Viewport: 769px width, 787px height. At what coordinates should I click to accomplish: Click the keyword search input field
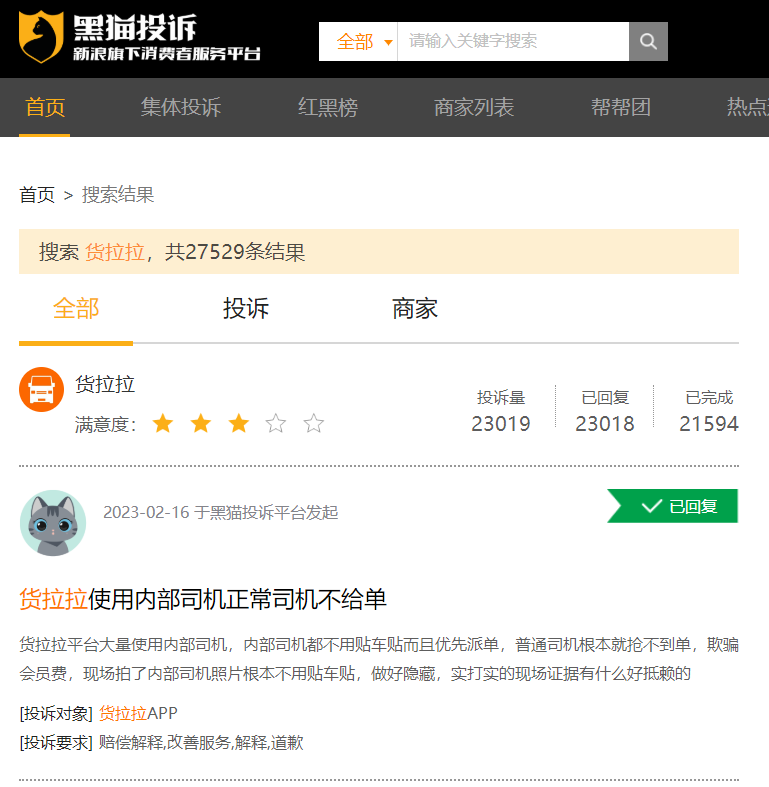[x=513, y=41]
